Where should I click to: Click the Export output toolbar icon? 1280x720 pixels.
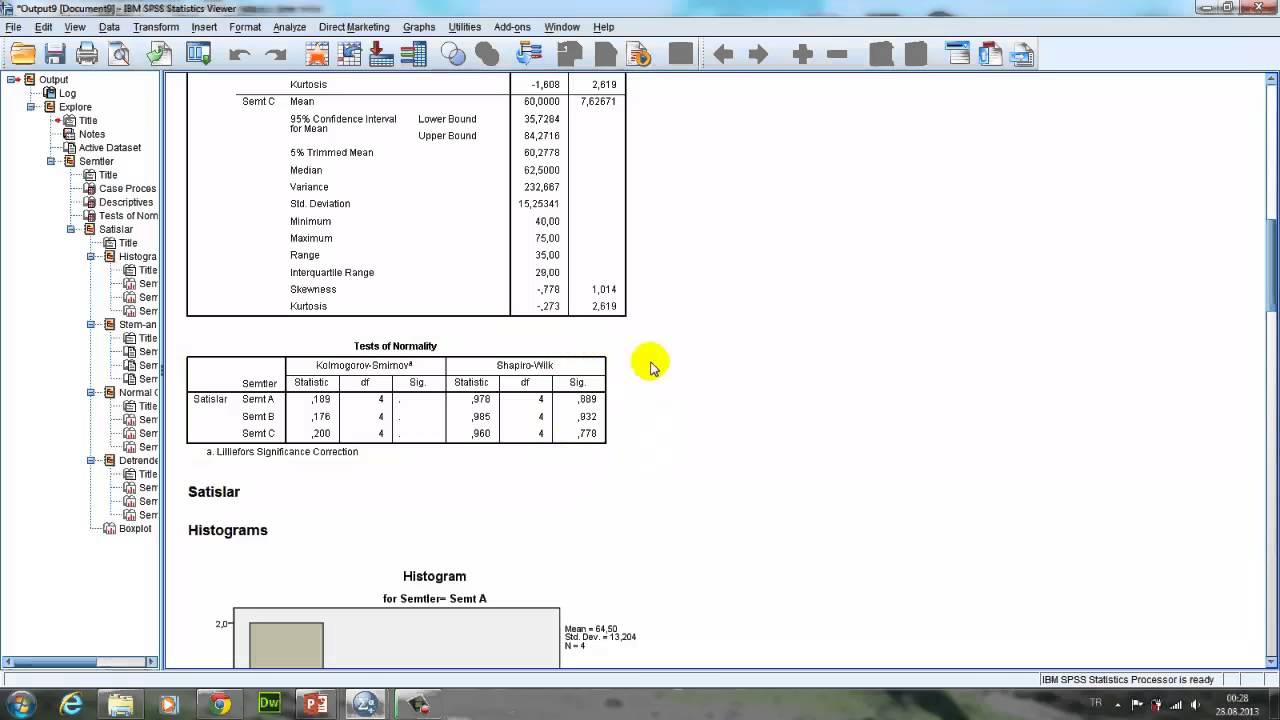[159, 54]
